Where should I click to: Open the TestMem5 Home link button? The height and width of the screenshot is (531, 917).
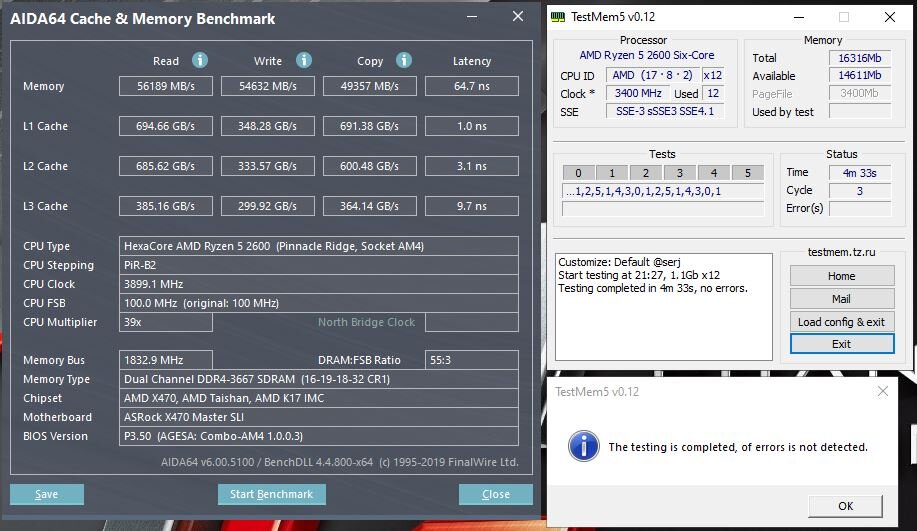(842, 275)
